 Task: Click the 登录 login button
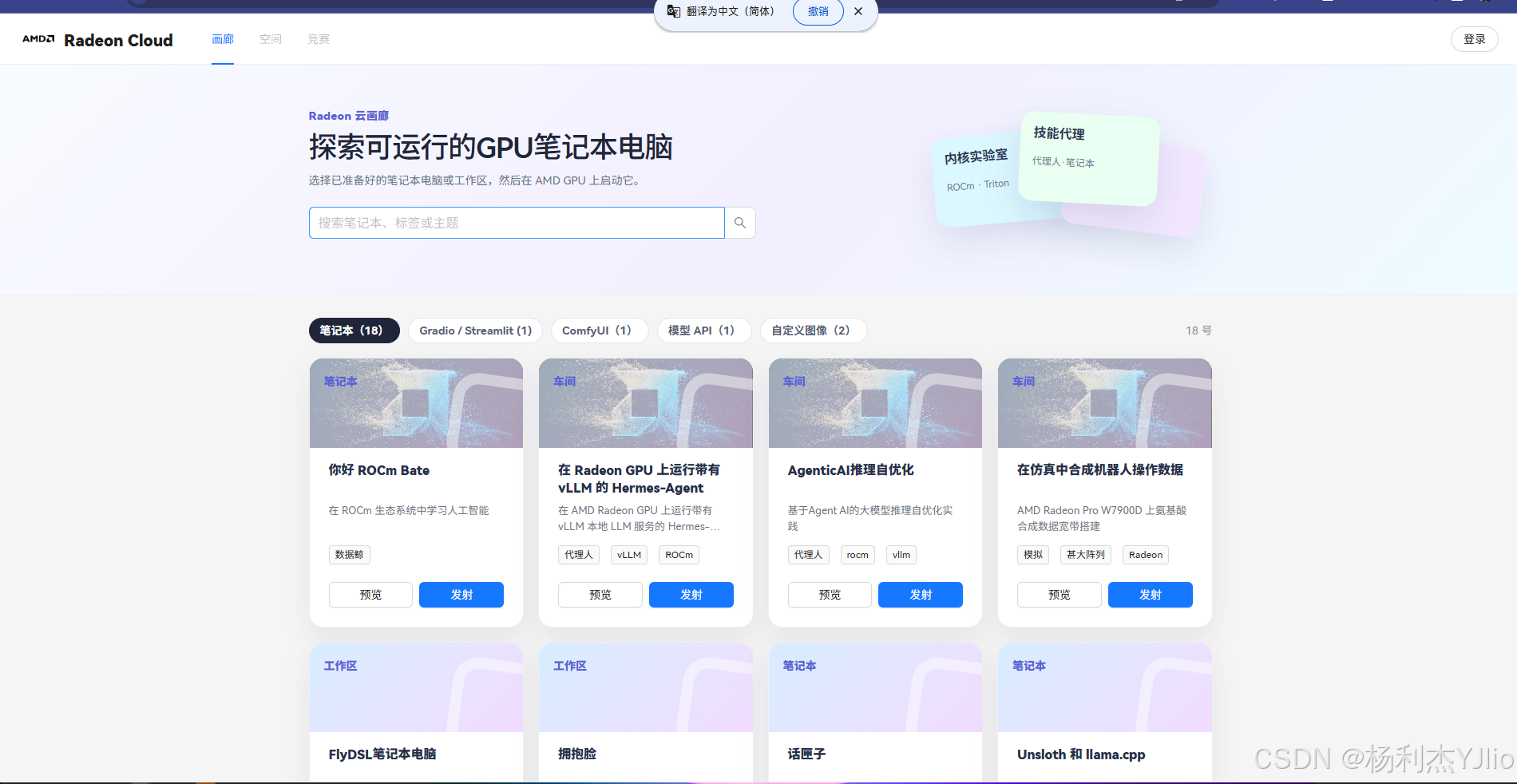tap(1474, 39)
